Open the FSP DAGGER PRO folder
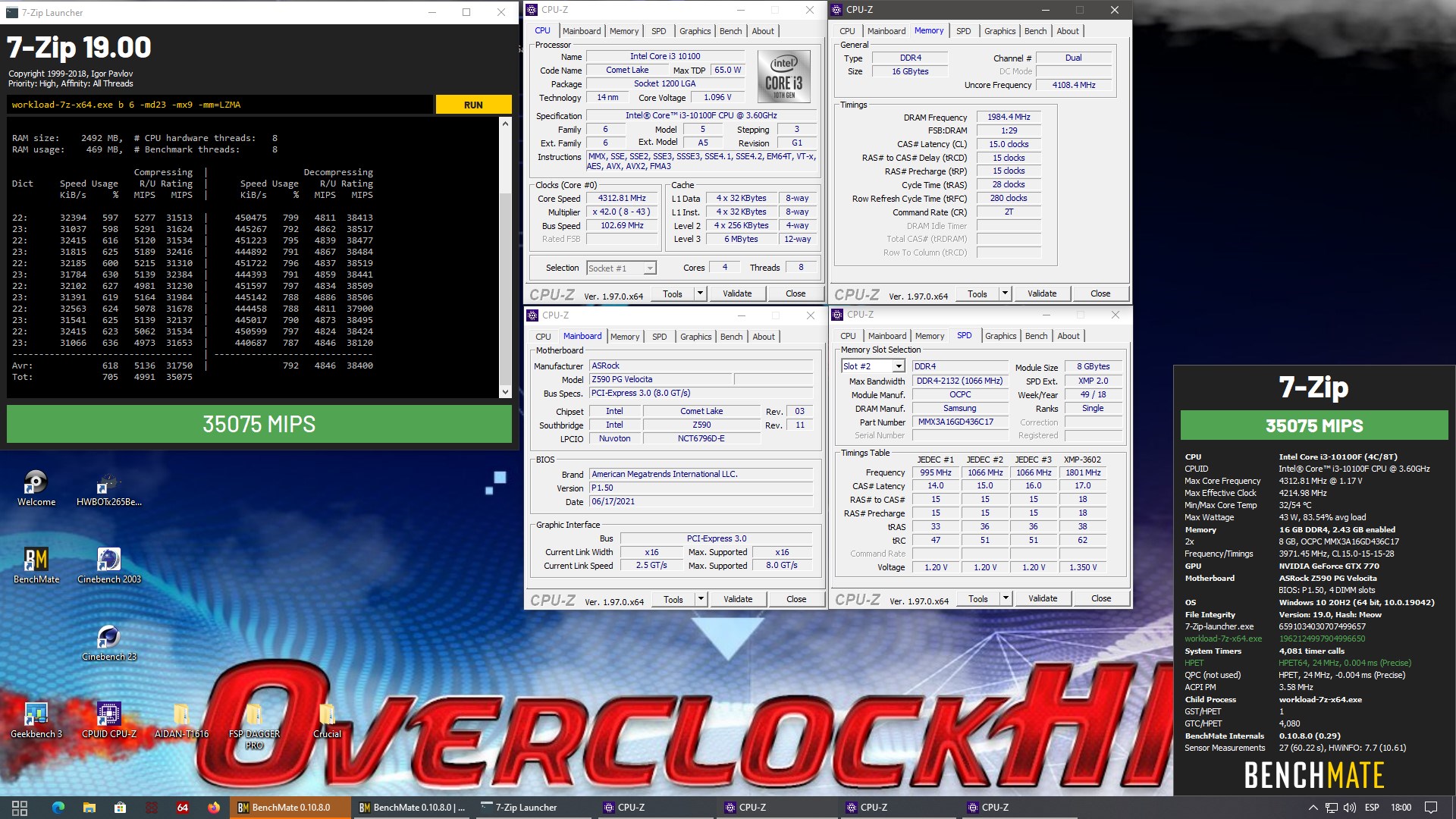 click(x=254, y=726)
